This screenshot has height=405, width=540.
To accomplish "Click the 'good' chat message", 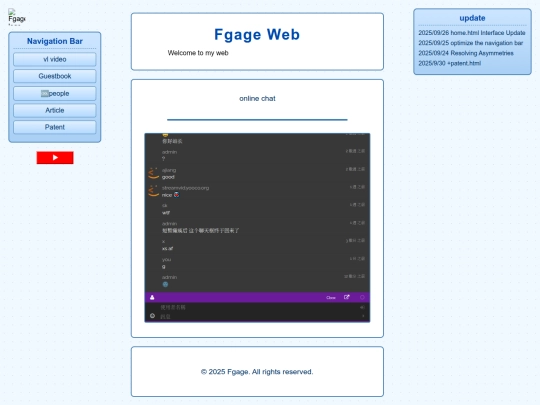I will [168, 177].
